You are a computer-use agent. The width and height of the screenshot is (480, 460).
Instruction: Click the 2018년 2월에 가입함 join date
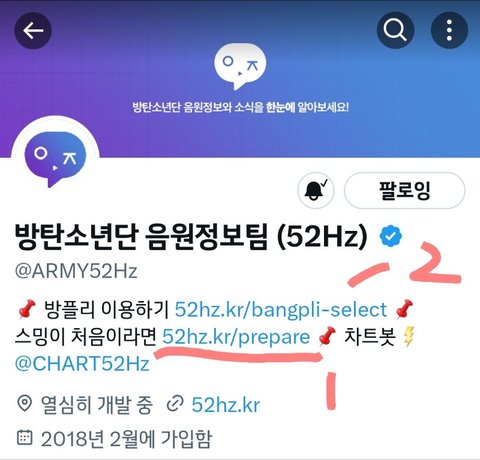coord(126,439)
